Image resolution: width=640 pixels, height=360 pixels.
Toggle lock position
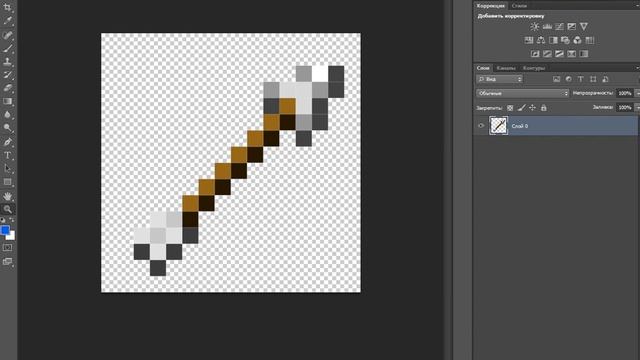point(532,108)
